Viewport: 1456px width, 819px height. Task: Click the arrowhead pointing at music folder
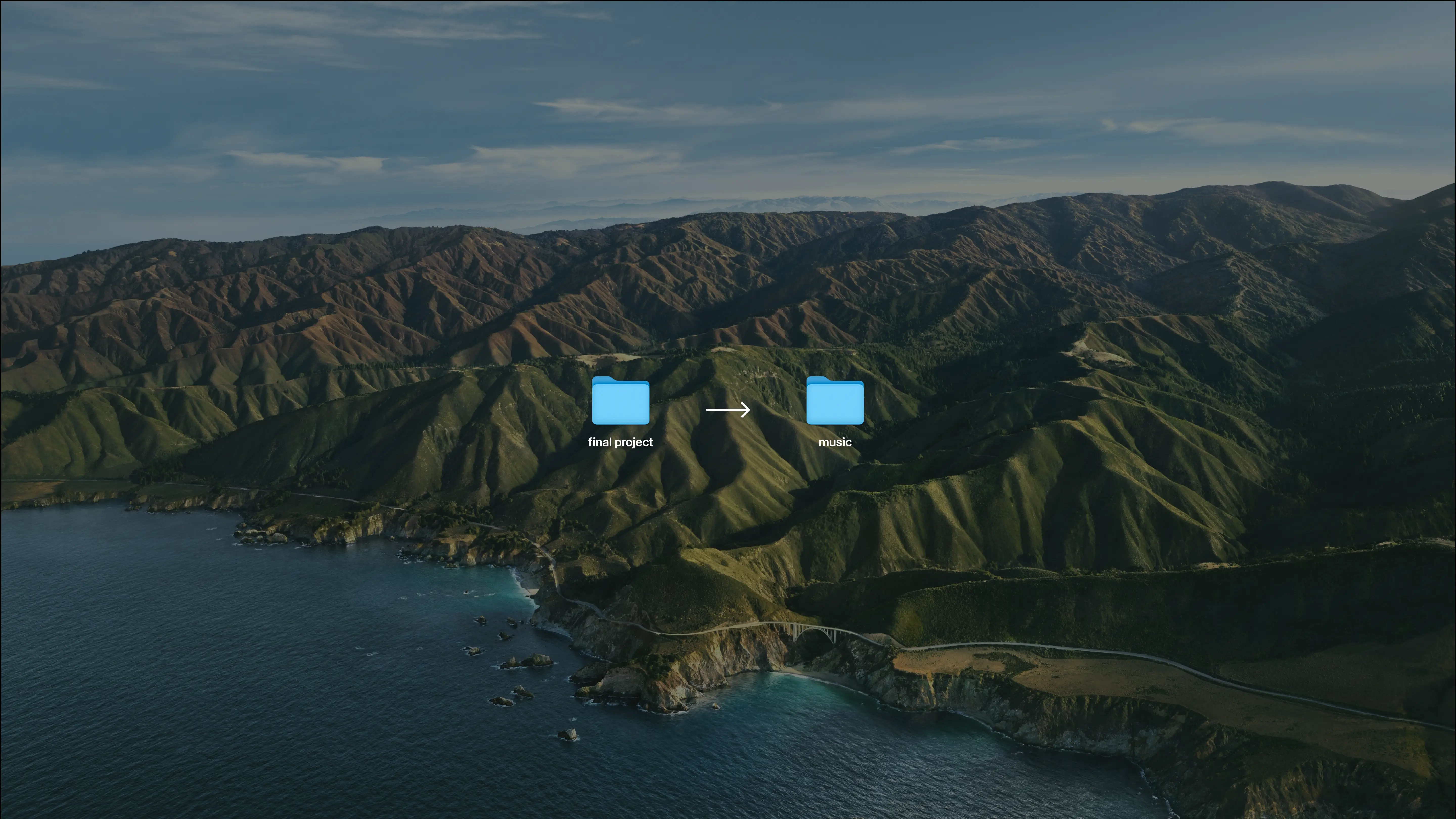746,409
